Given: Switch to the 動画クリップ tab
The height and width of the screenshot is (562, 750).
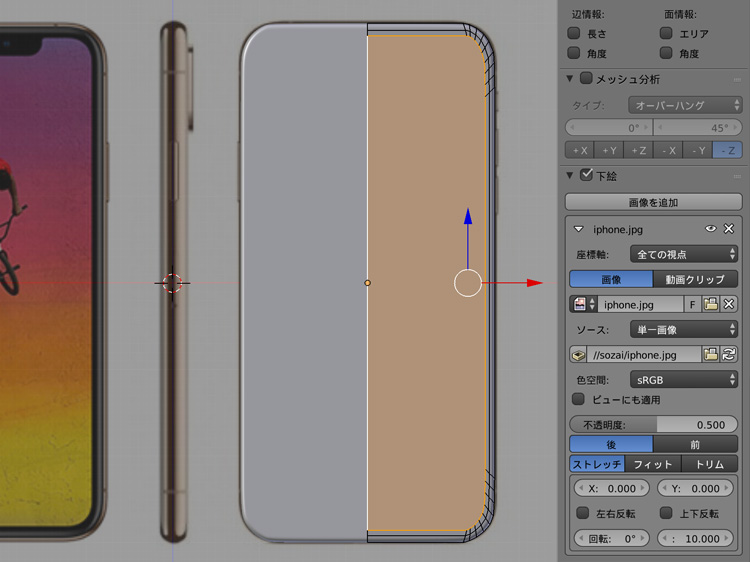Looking at the screenshot, I should [x=695, y=279].
